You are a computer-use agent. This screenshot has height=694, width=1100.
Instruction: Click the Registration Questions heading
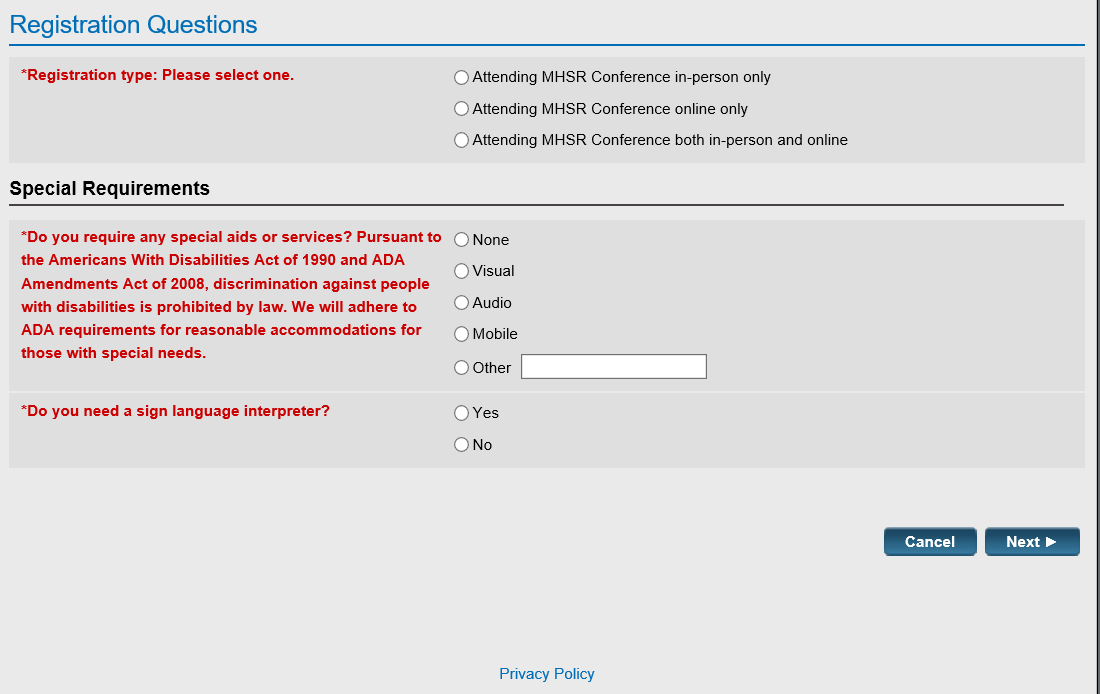click(133, 25)
